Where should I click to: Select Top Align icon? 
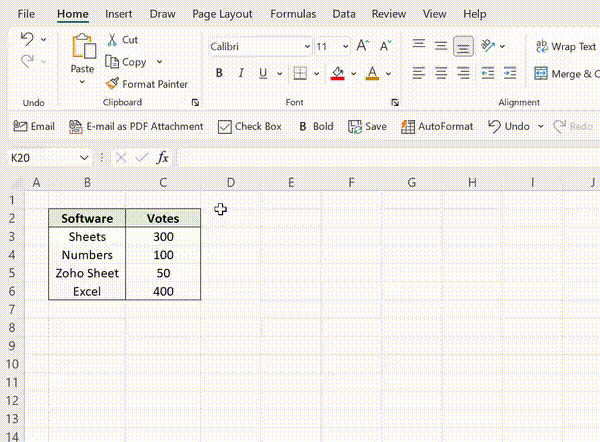click(419, 46)
